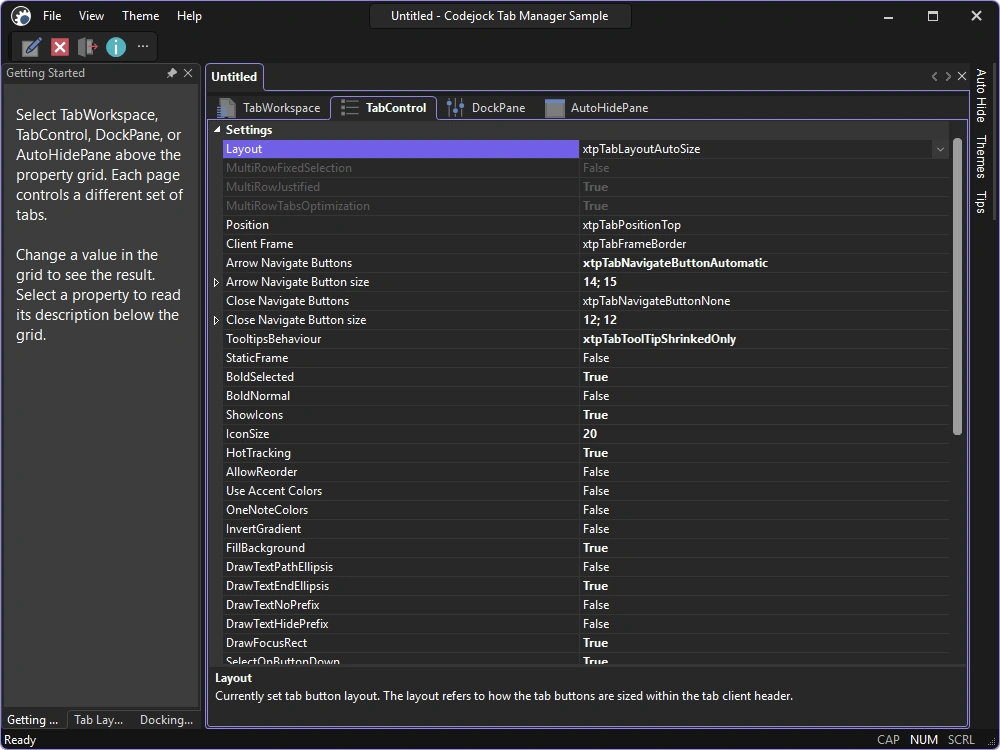Click the red X toolbar icon
The image size is (1000, 750).
[x=60, y=47]
